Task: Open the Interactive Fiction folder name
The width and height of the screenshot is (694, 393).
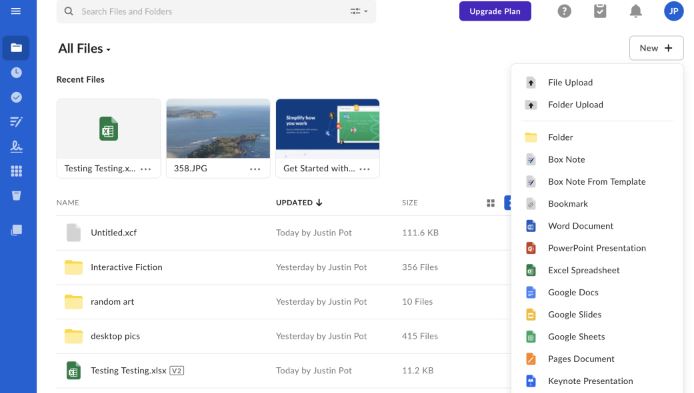Action: (x=127, y=267)
